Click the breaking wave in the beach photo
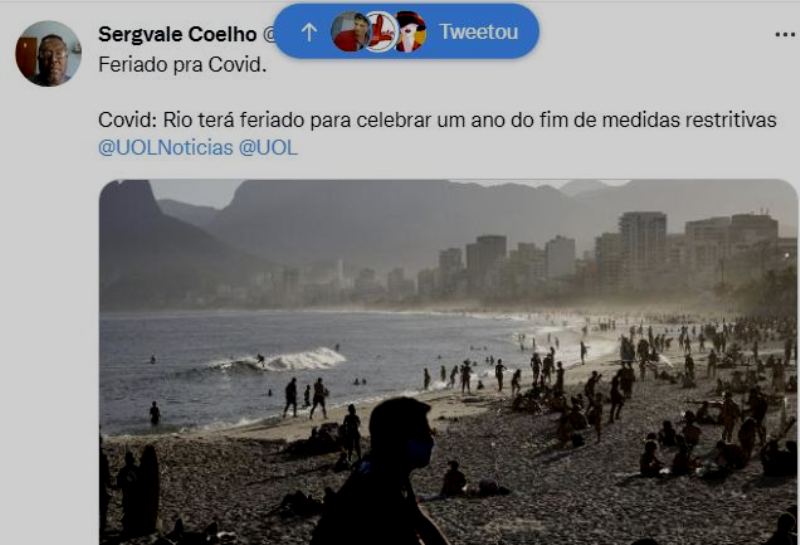Viewport: 800px width, 545px height. click(281, 360)
